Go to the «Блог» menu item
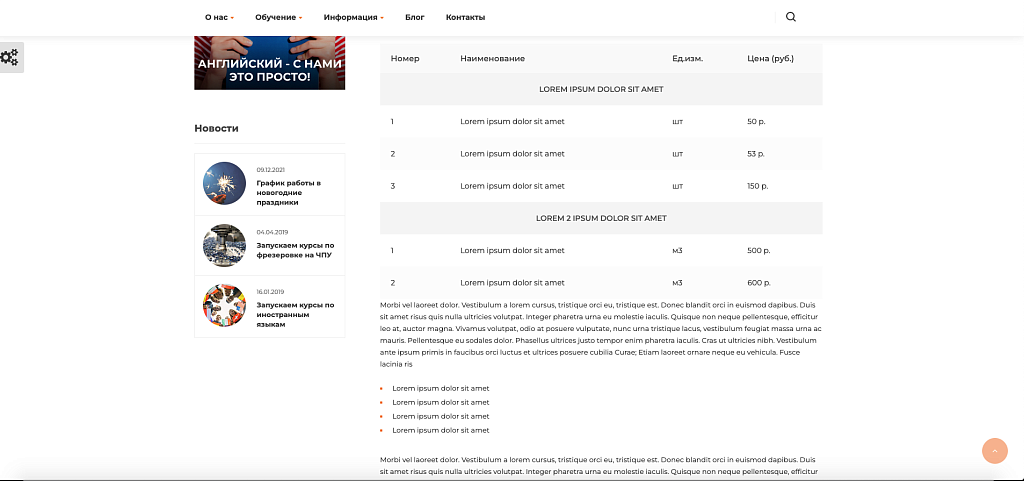Viewport: 1024px width, 481px height. coord(415,18)
